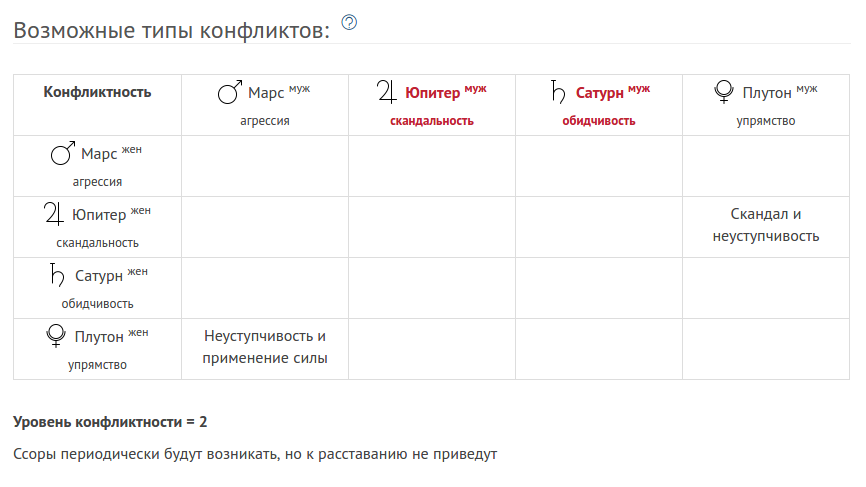Select the red Сатурн муж header
Image resolution: width=866 pixels, height=487 pixels.
click(x=613, y=92)
